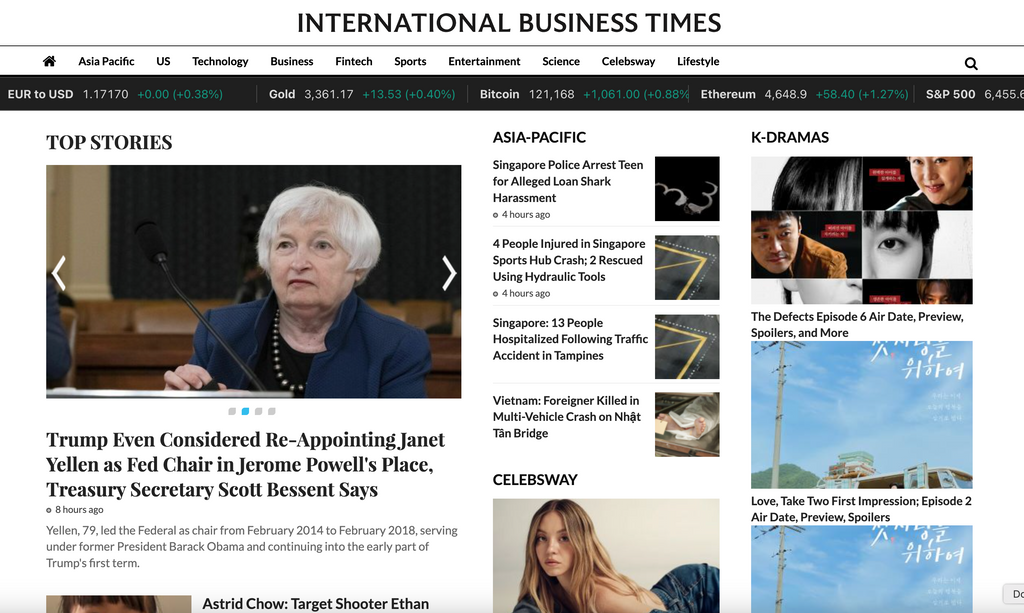Open the K-DRAMAS section heading
Image resolution: width=1024 pixels, height=613 pixels.
(x=790, y=137)
